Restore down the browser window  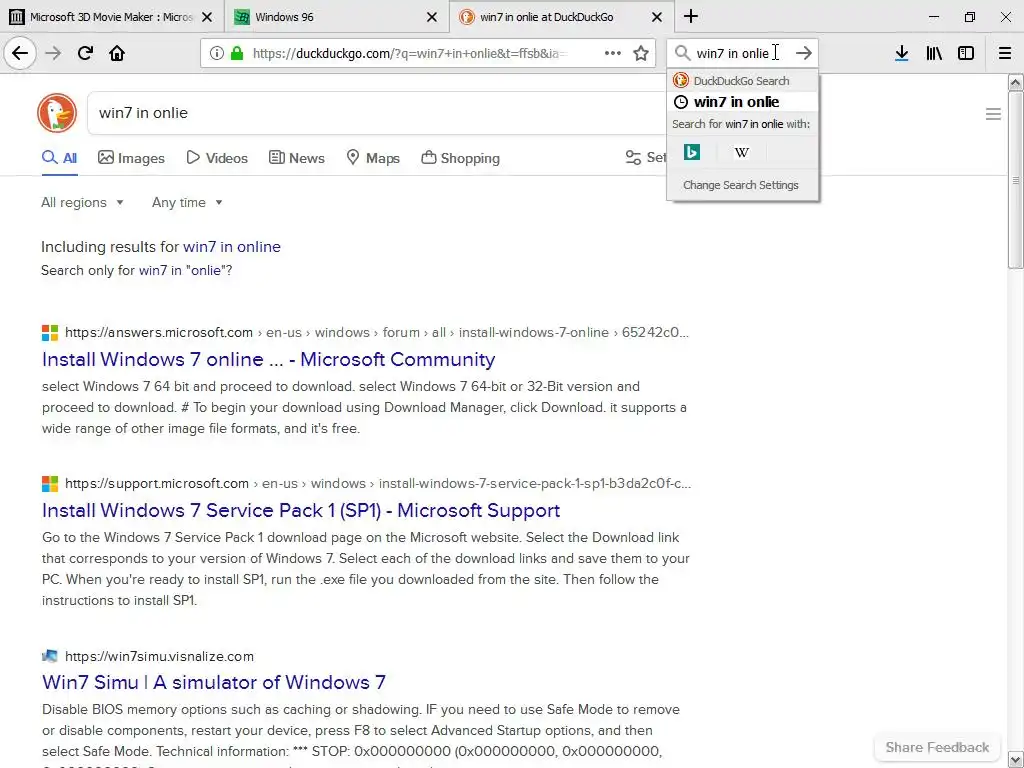969,17
